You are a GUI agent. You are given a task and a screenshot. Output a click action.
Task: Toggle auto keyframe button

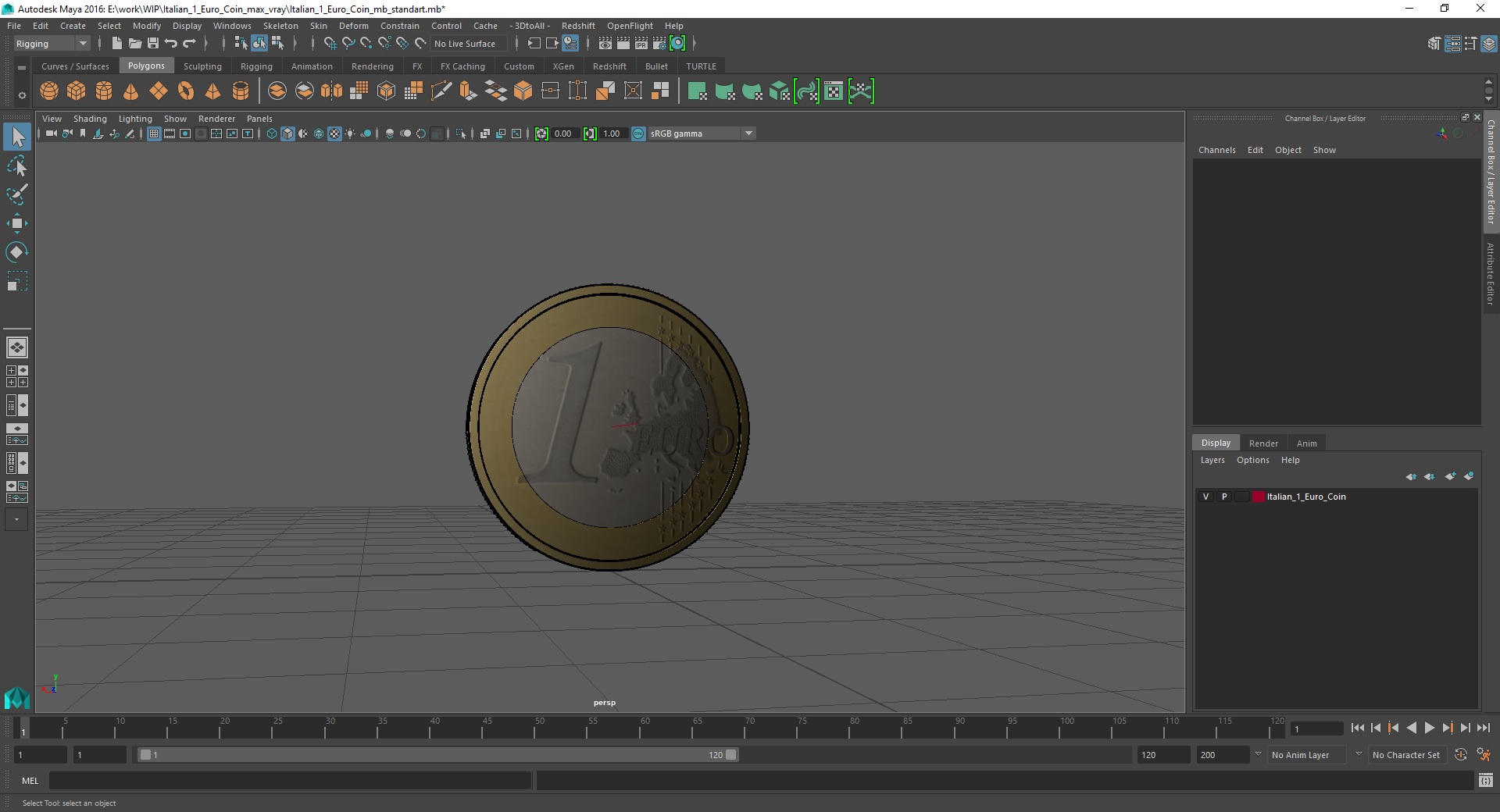point(1461,755)
